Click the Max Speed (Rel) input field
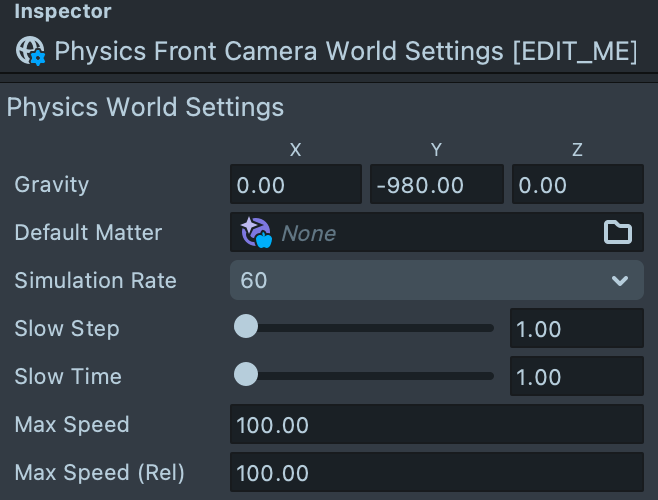658x500 pixels. [436, 473]
